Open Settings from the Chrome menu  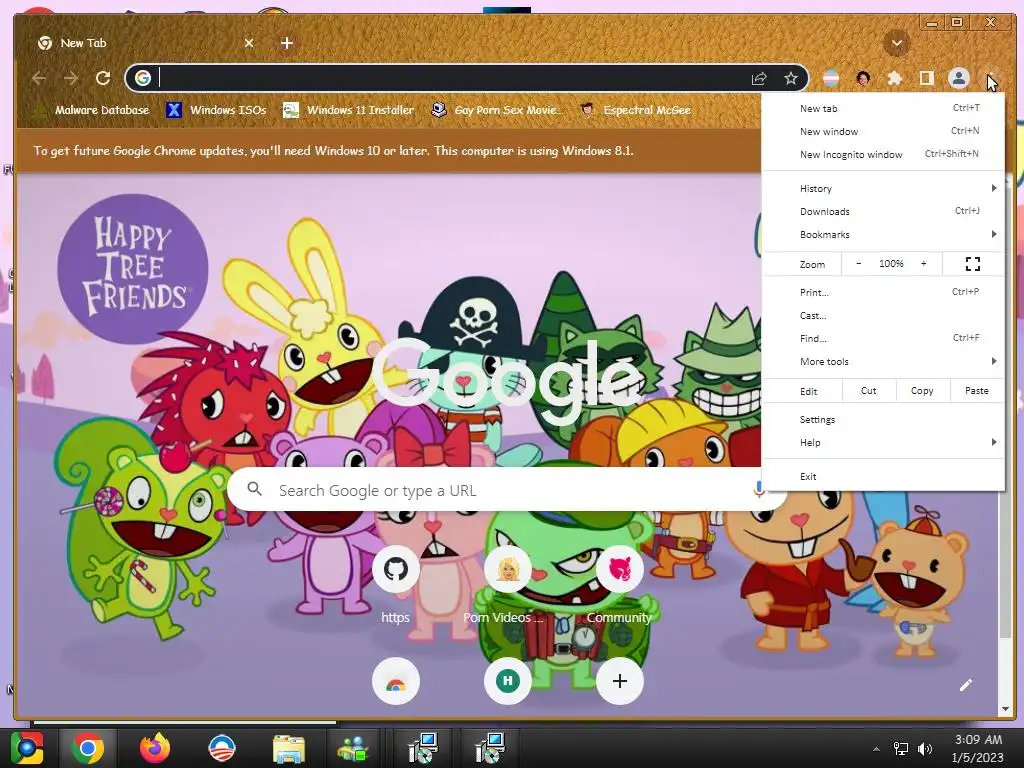pos(883,419)
